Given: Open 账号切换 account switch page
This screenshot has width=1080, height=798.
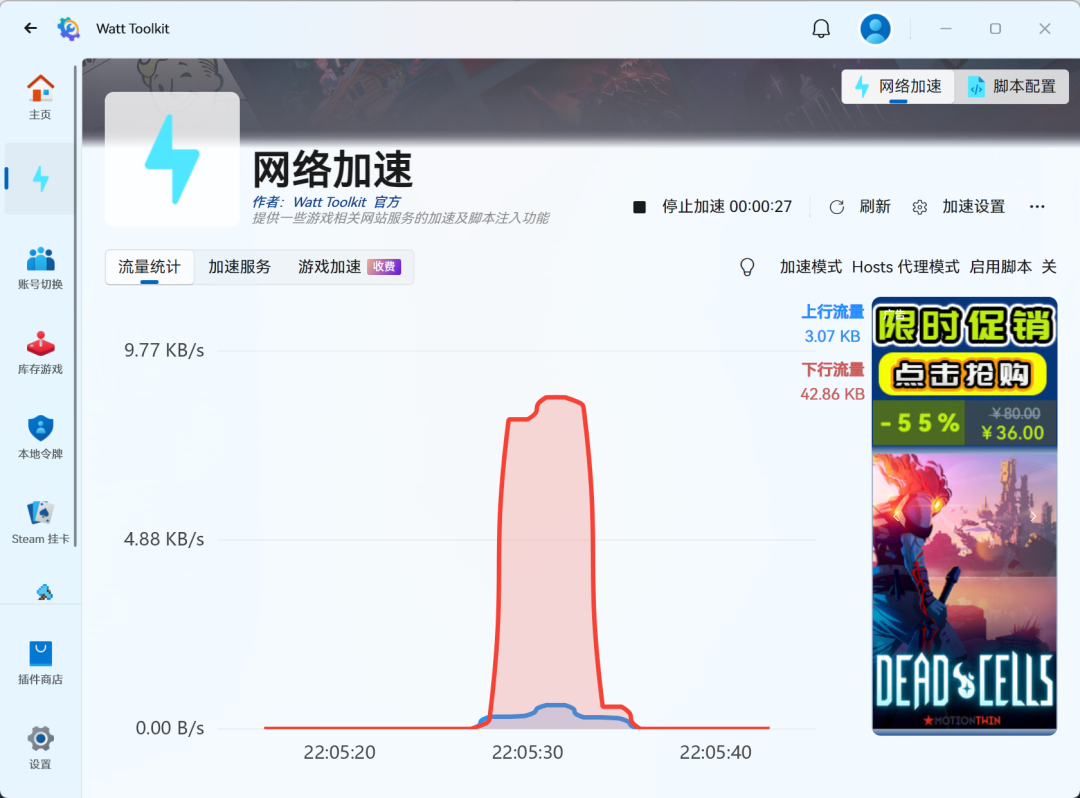Looking at the screenshot, I should [x=40, y=268].
